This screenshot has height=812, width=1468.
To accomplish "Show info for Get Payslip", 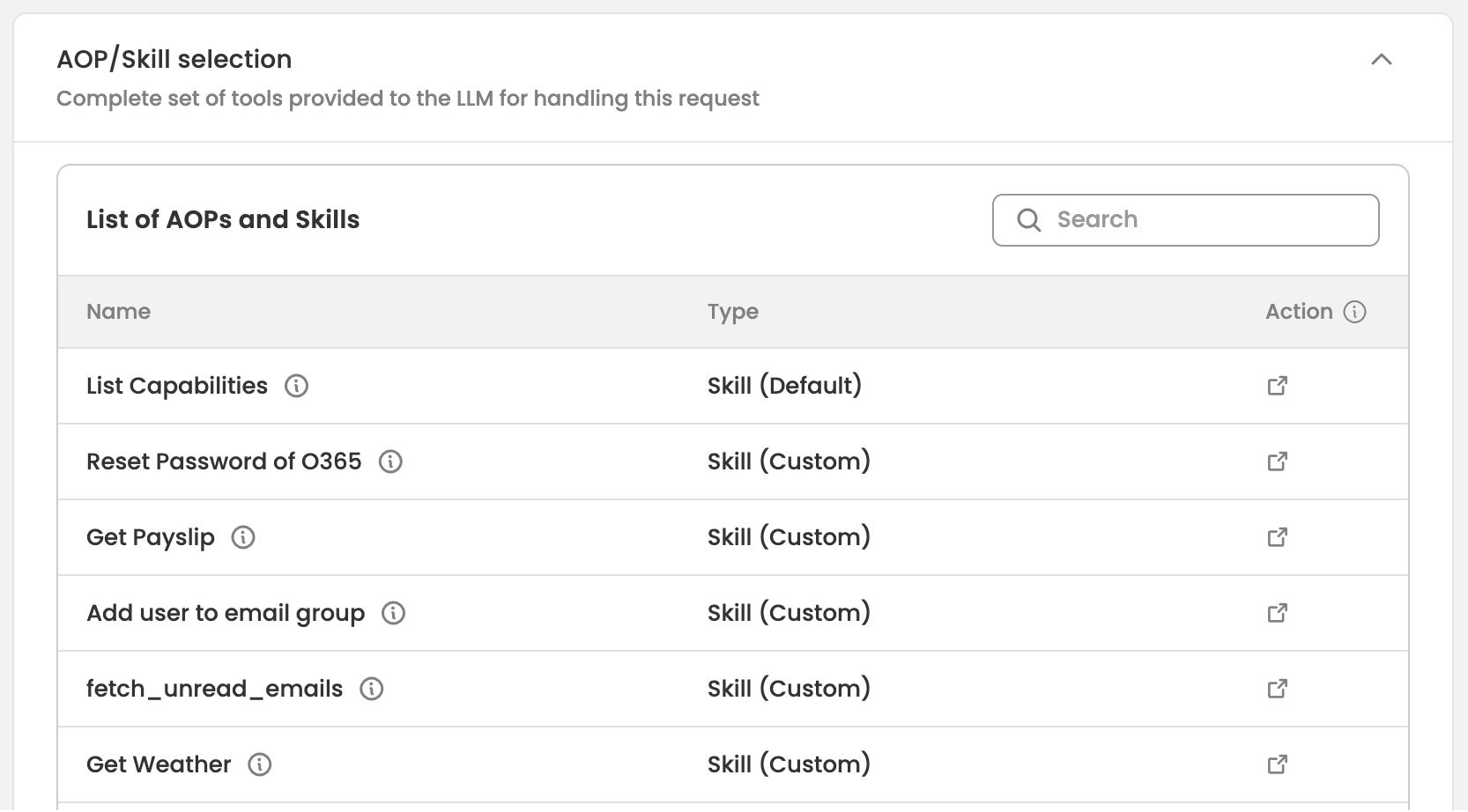I will (x=243, y=537).
